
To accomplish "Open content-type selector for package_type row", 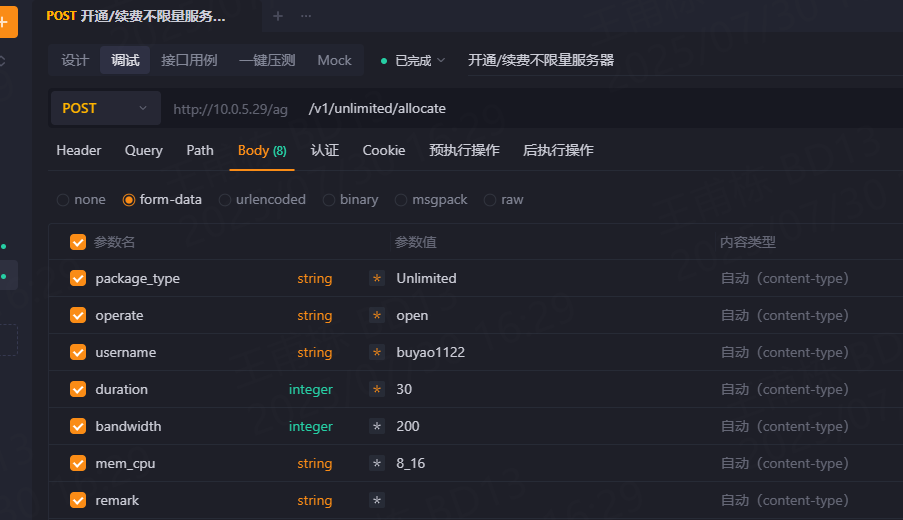I will click(784, 279).
